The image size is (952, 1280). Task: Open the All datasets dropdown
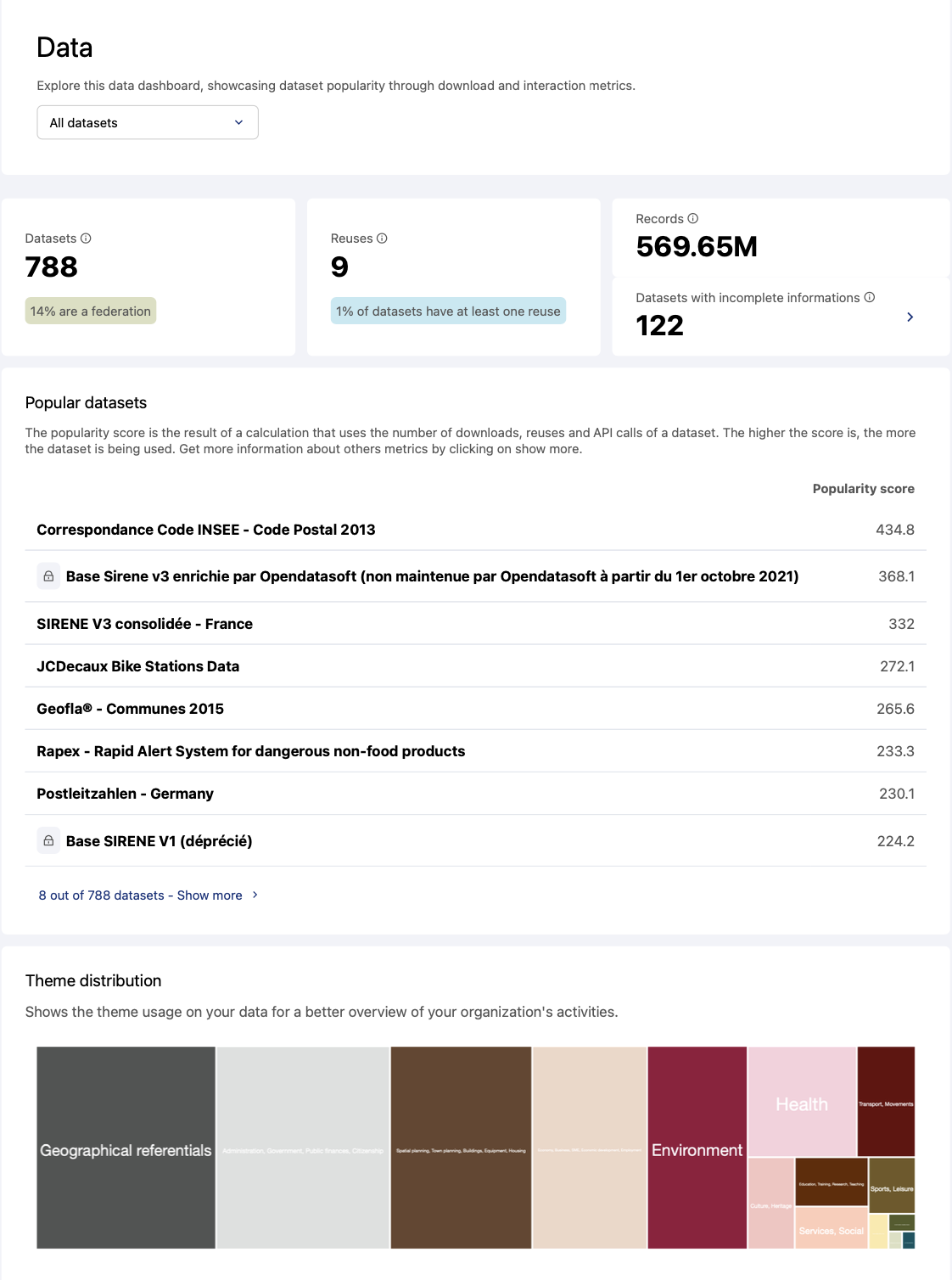click(148, 123)
